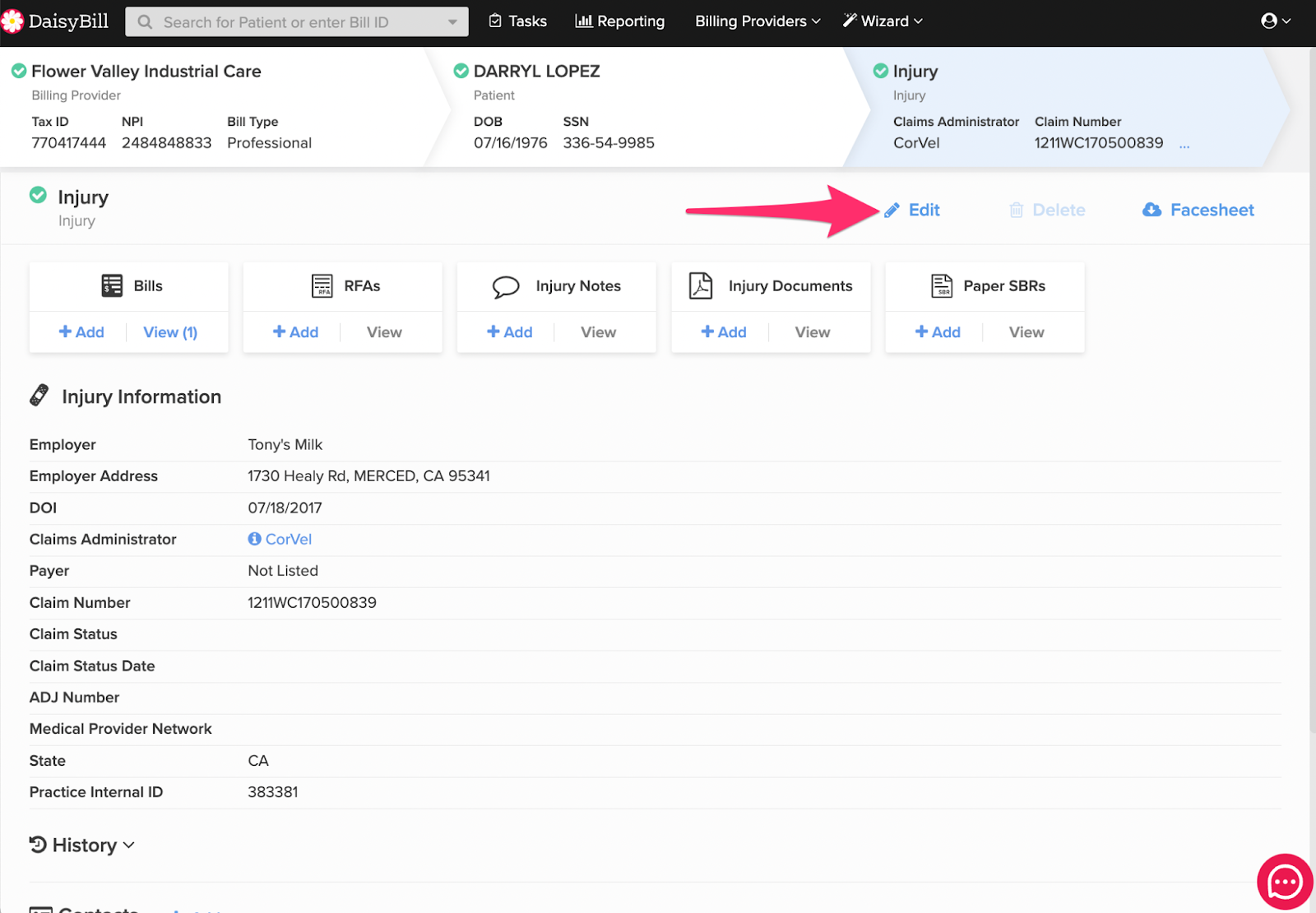Select Practice Internal ID 383381
This screenshot has height=913, width=1316.
tap(273, 792)
